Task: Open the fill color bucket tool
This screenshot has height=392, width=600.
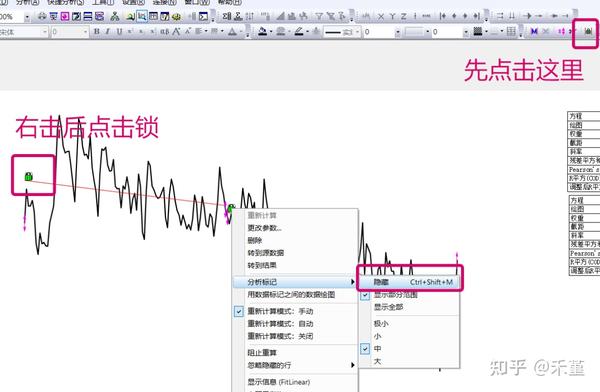Action: click(x=262, y=31)
